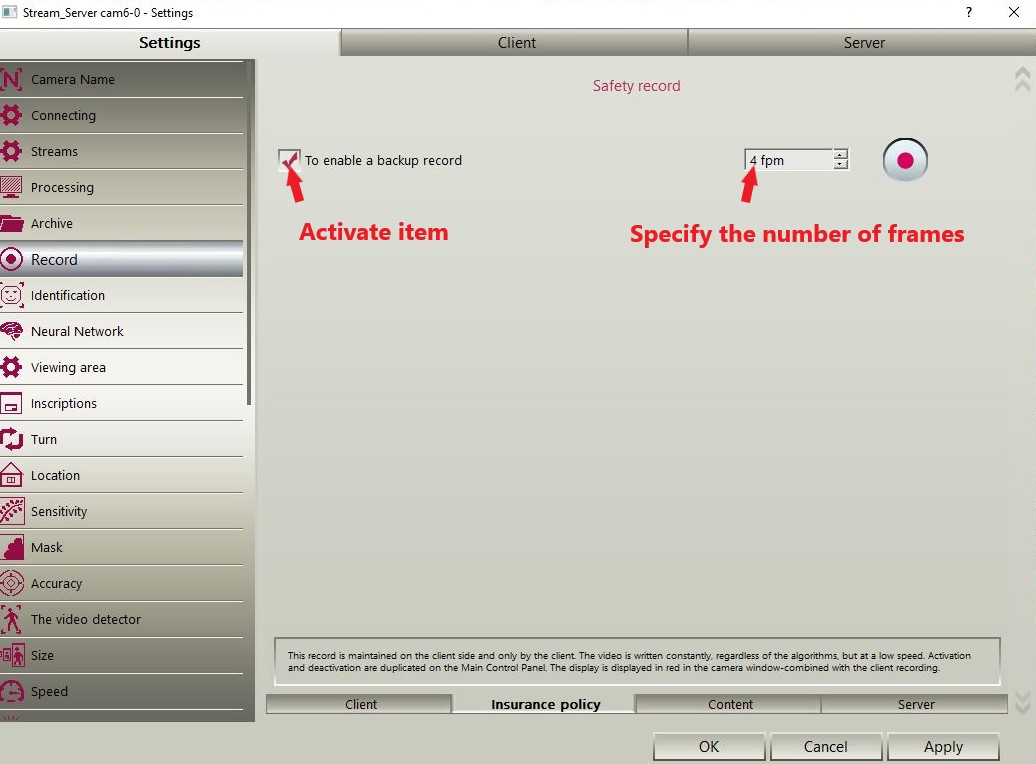
Task: Click the Viewing area gear icon
Action: (11, 367)
